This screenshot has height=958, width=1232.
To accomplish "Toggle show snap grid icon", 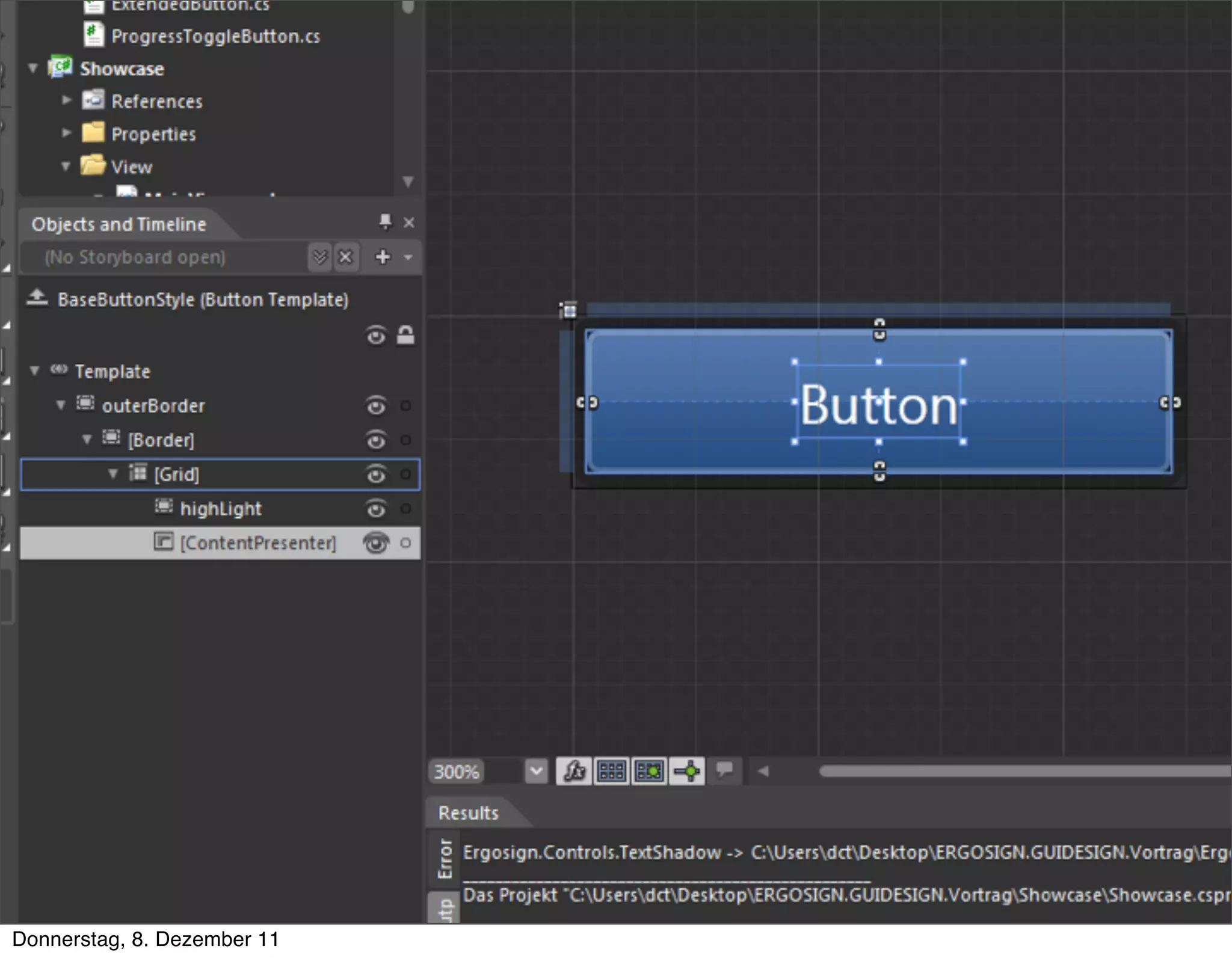I will (x=611, y=771).
